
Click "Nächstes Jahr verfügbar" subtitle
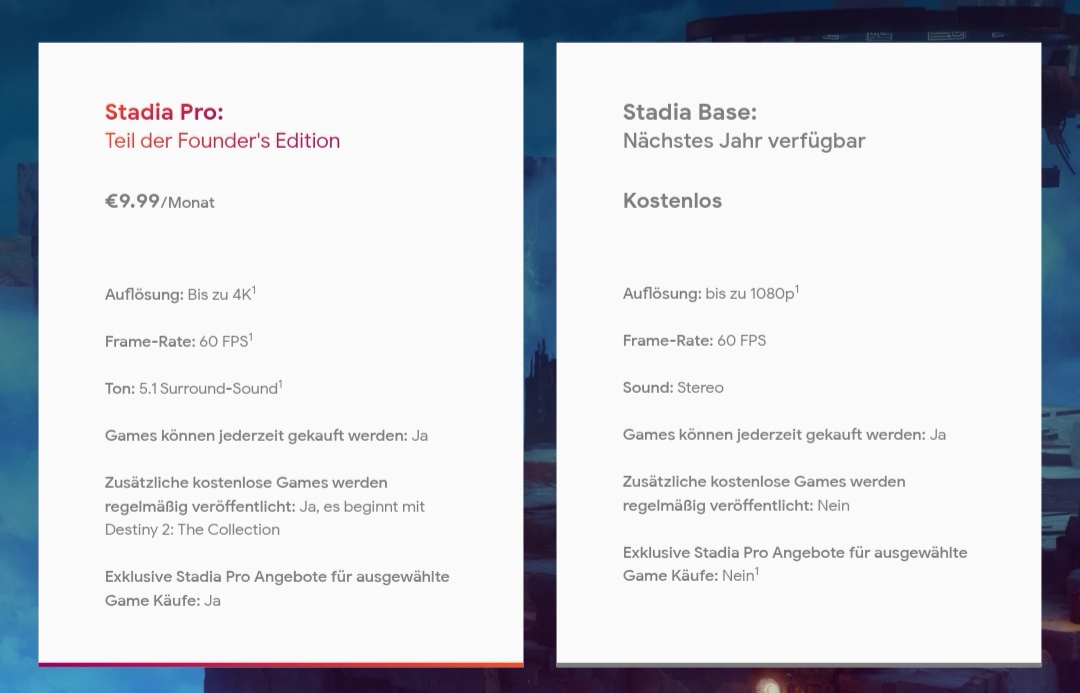[744, 141]
